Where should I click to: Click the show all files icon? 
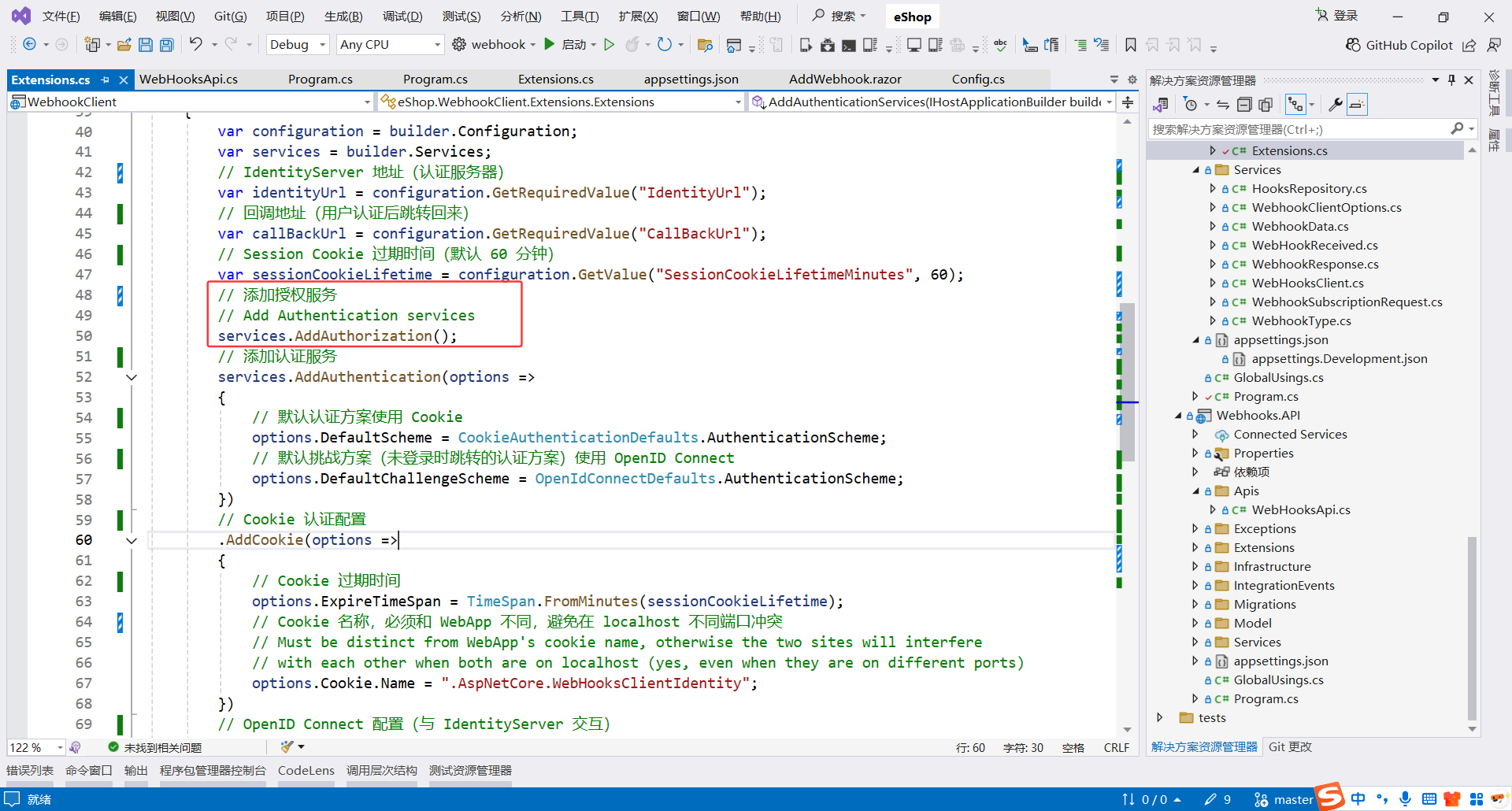pos(1266,105)
